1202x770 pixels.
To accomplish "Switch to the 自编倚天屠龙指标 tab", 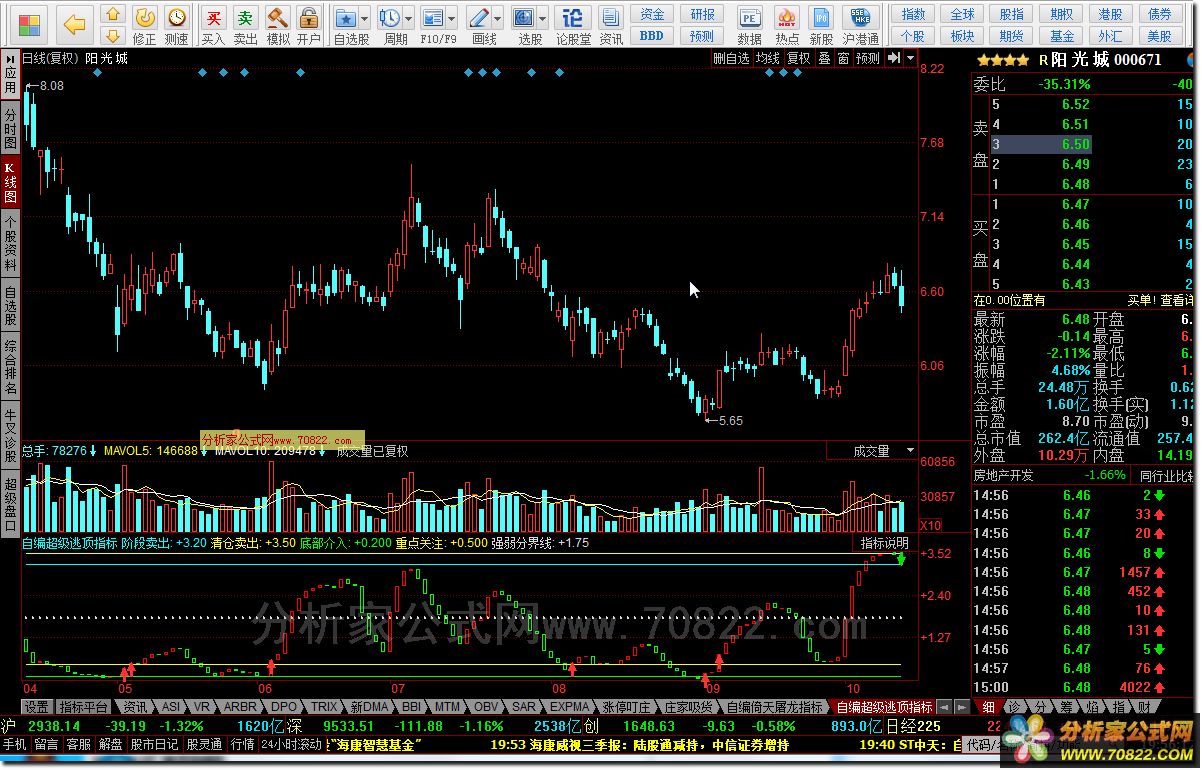I will [x=774, y=706].
